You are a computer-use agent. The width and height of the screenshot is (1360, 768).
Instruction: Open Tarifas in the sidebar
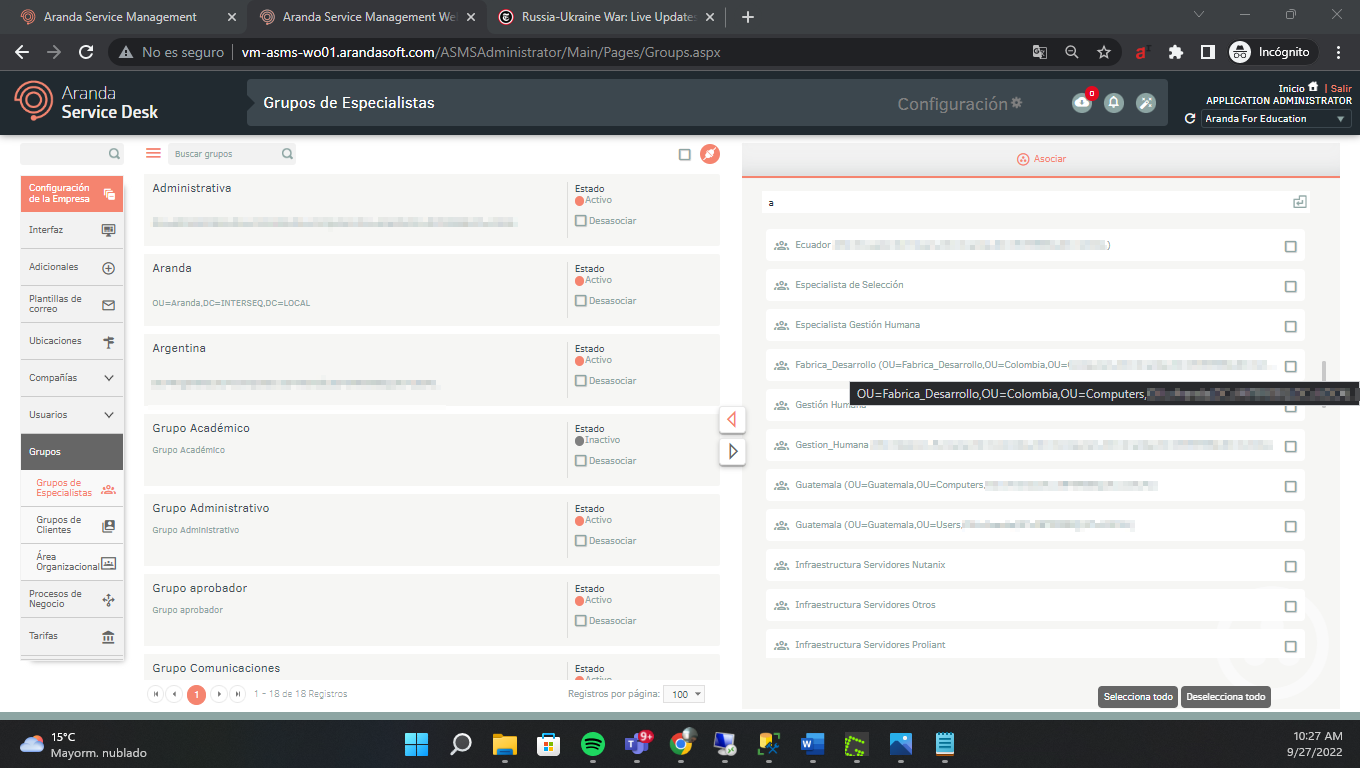pos(72,636)
